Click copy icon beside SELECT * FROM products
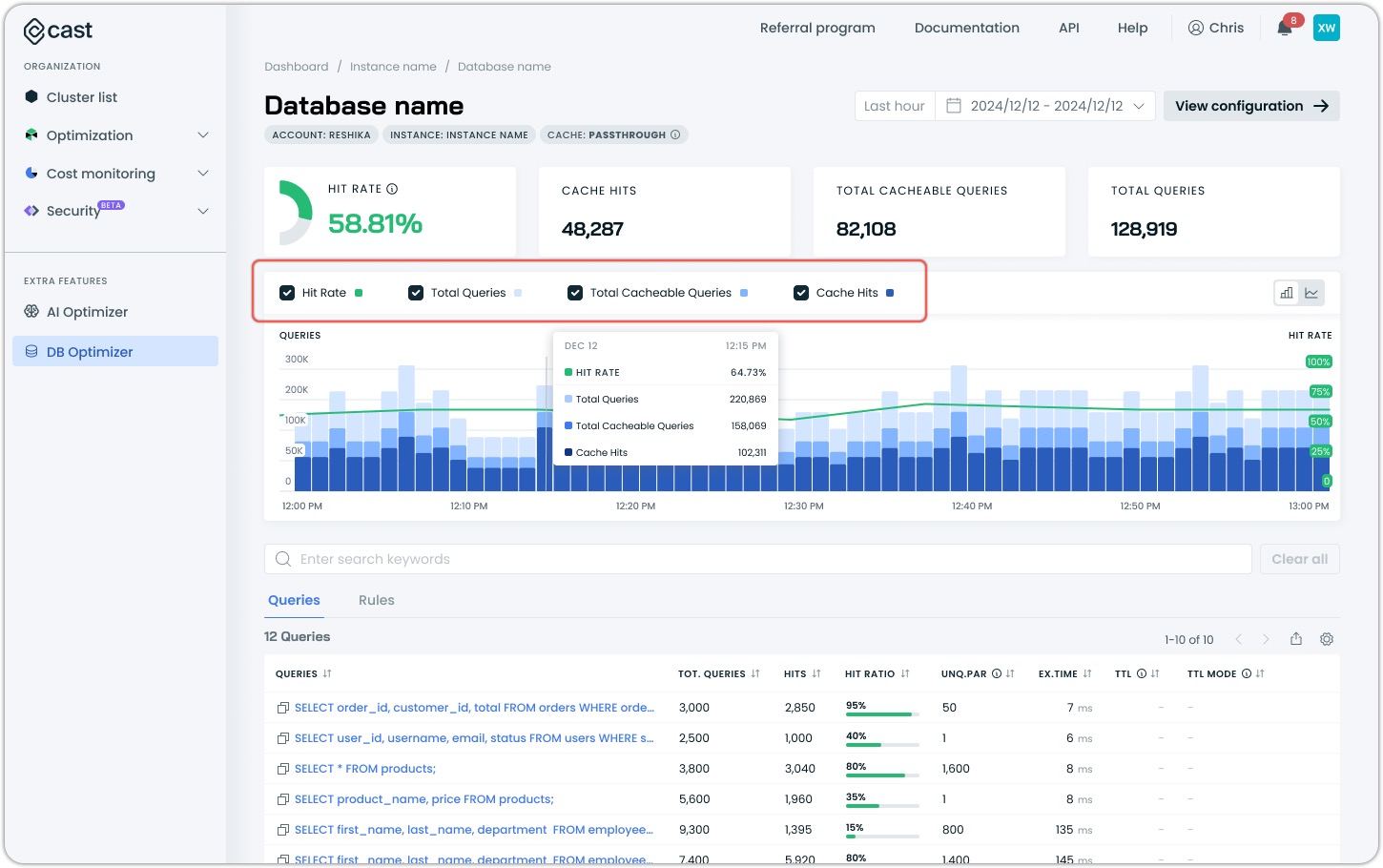1383x868 pixels. (x=283, y=769)
